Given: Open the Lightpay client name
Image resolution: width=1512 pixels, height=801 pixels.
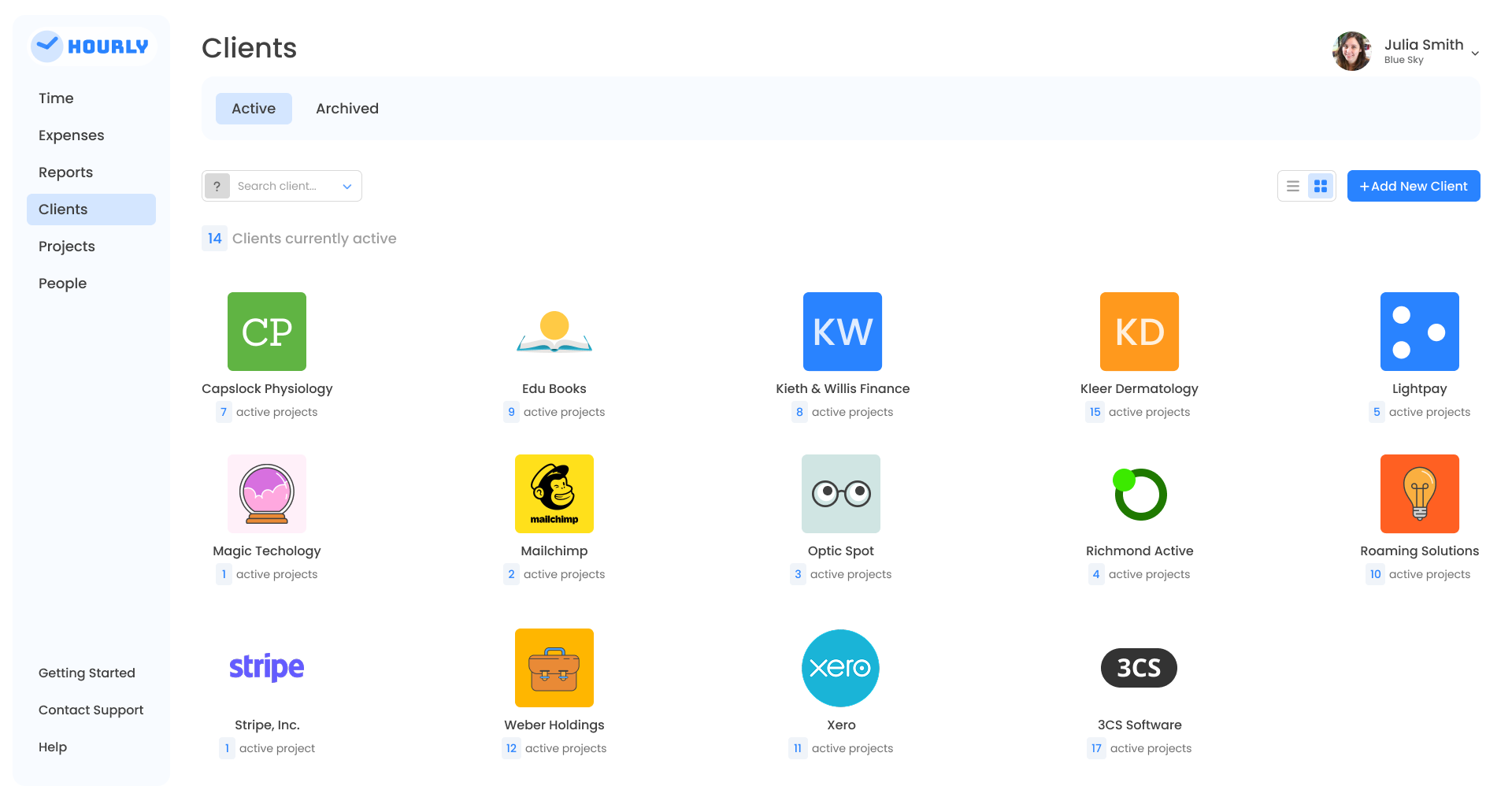Looking at the screenshot, I should point(1420,389).
